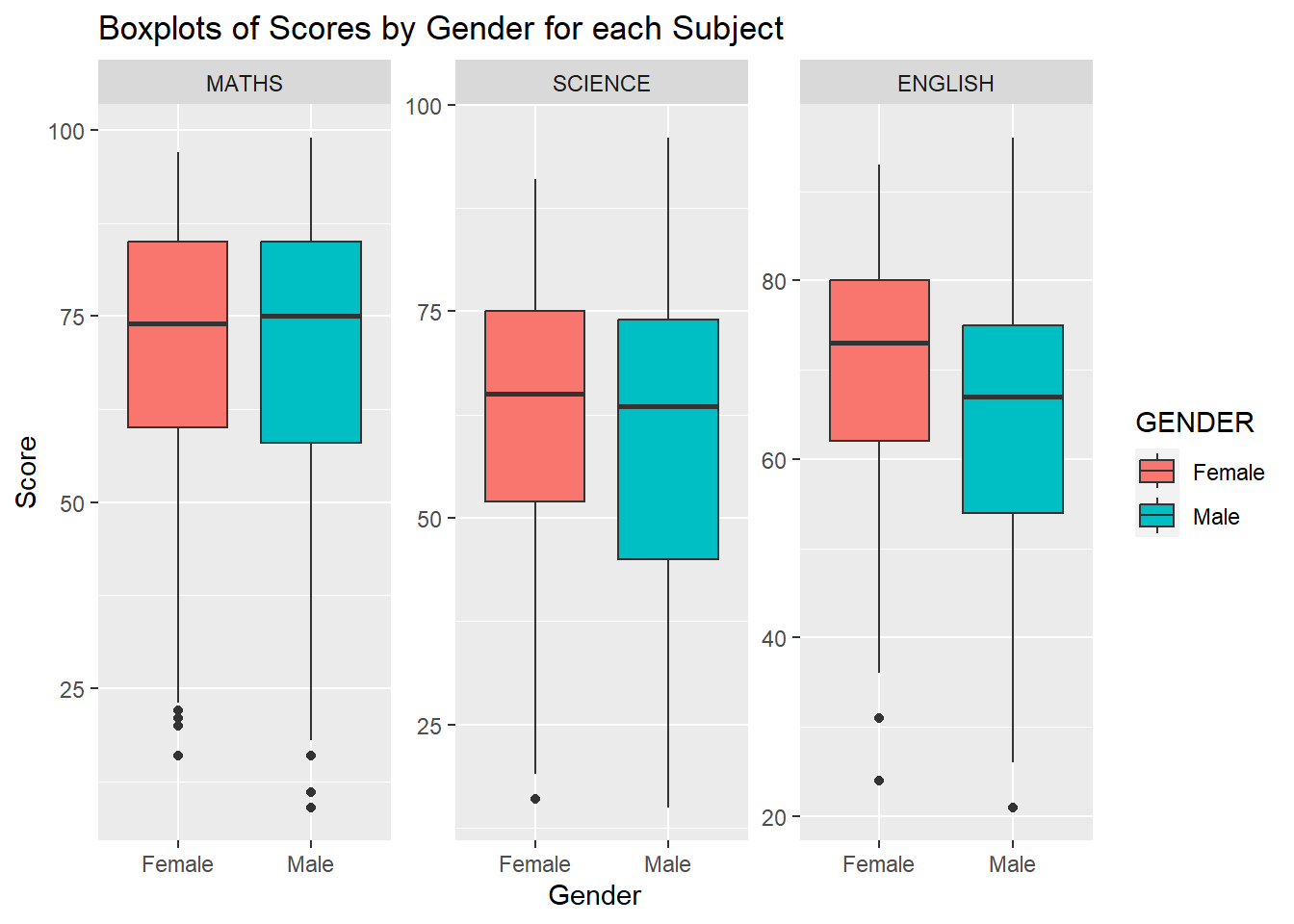Click the Gender x-axis label
The image size is (1294, 924).
pos(594,895)
